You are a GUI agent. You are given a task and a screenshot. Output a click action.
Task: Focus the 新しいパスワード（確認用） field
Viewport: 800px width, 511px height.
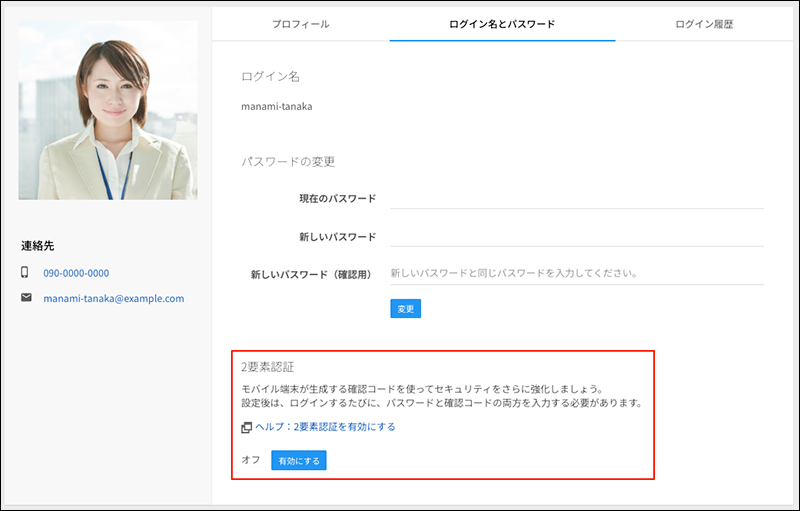pyautogui.click(x=577, y=274)
